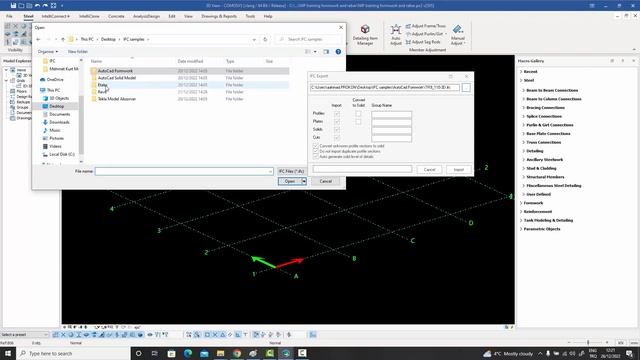
Task: Open the Help menu
Action: 268,16
